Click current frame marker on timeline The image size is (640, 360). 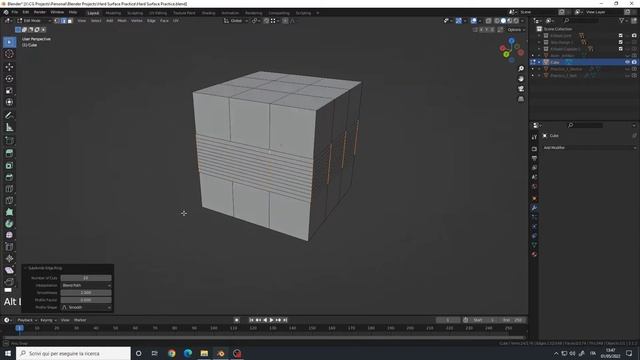[x=19, y=328]
